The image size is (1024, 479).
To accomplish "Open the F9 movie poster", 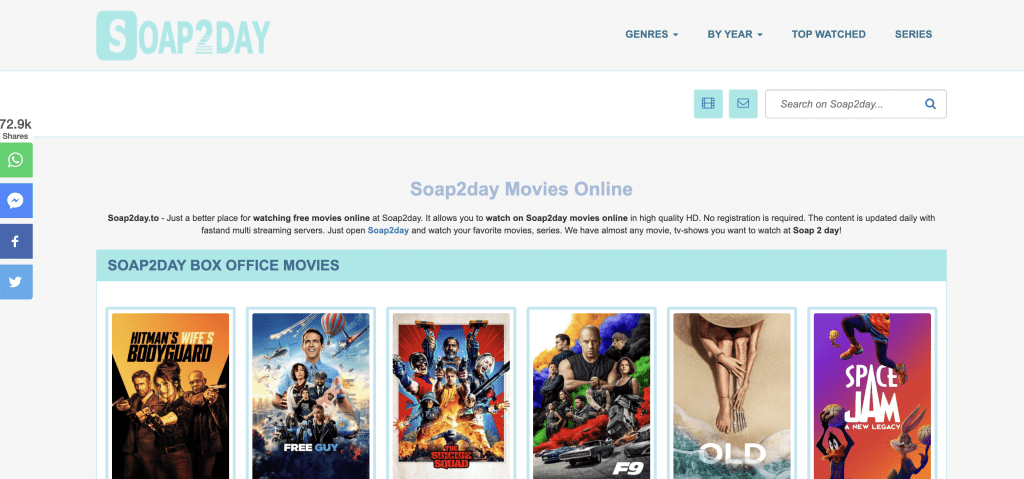I will click(592, 395).
